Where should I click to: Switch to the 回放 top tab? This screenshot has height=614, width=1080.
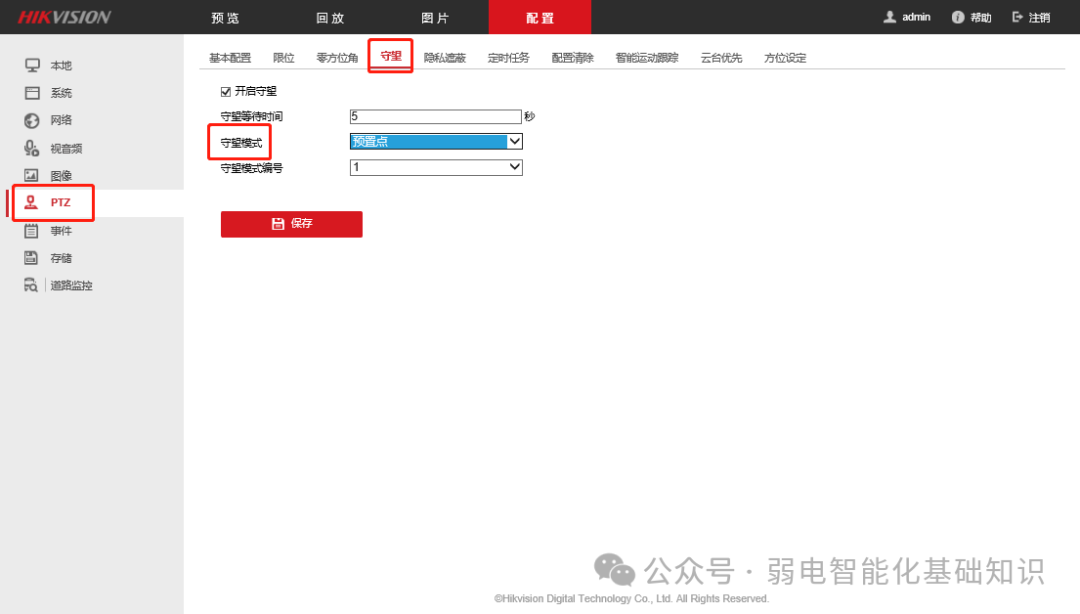coord(330,18)
